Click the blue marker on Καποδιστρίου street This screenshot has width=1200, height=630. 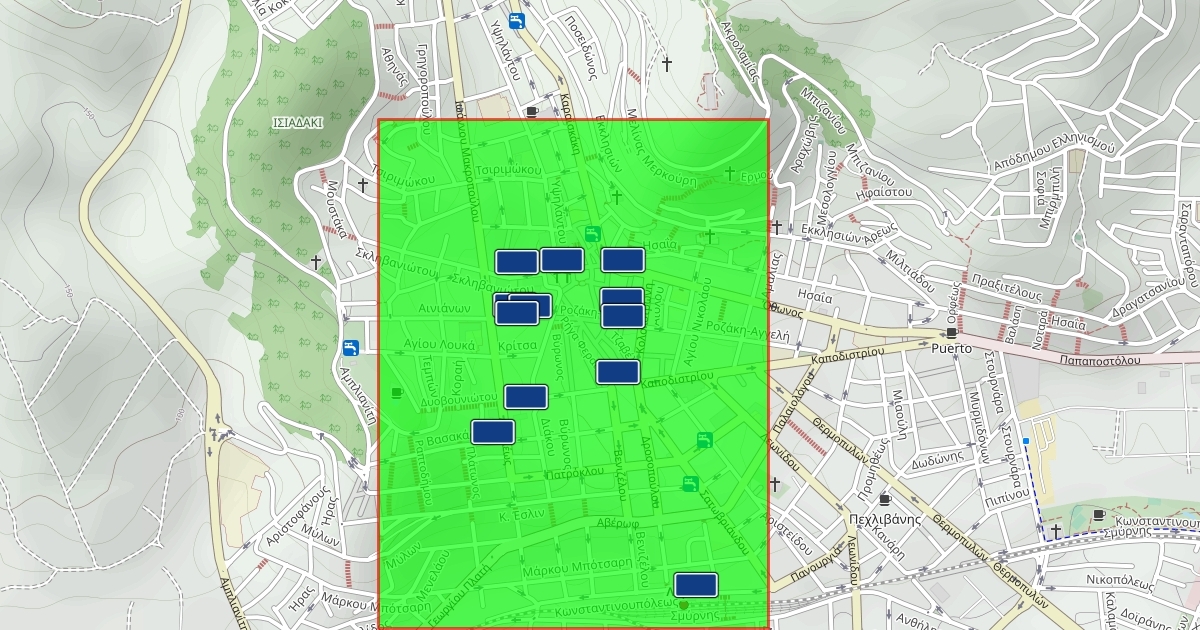pyautogui.click(x=618, y=372)
